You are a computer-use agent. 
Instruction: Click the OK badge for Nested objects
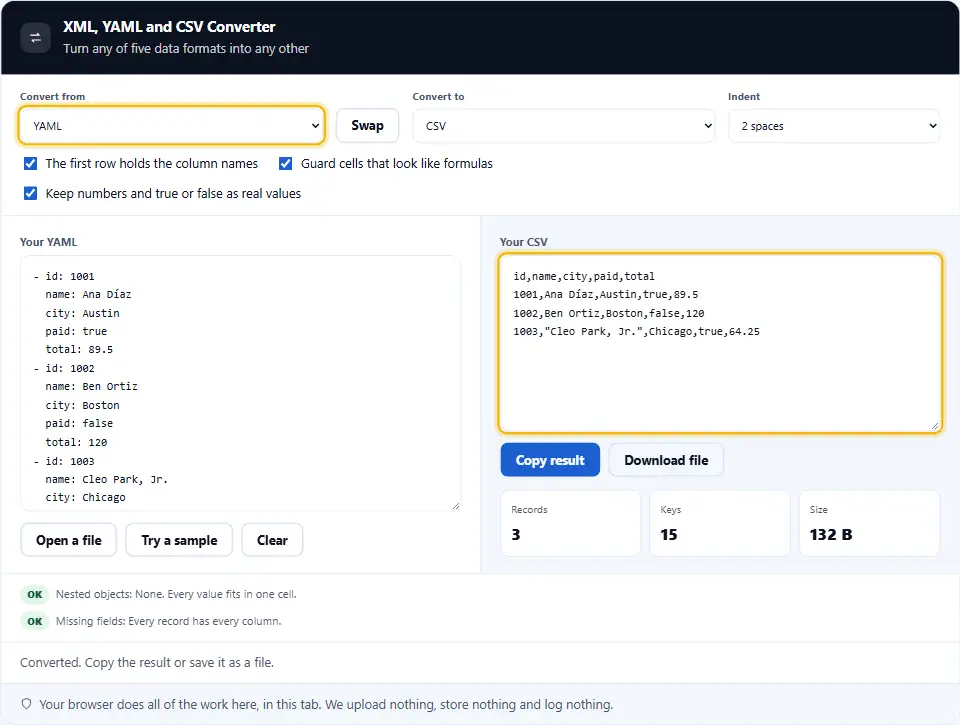35,594
